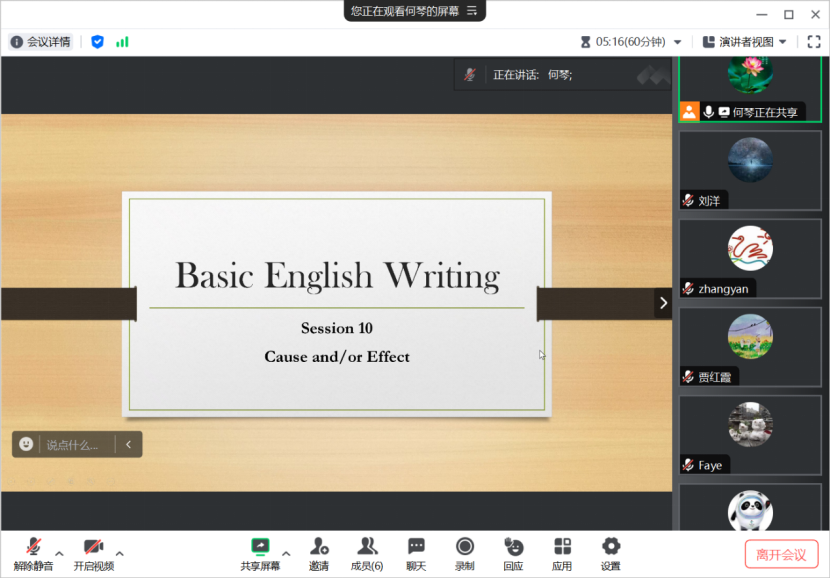This screenshot has width=830, height=578.
Task: Click the blue security shield icon
Action: tap(97, 42)
